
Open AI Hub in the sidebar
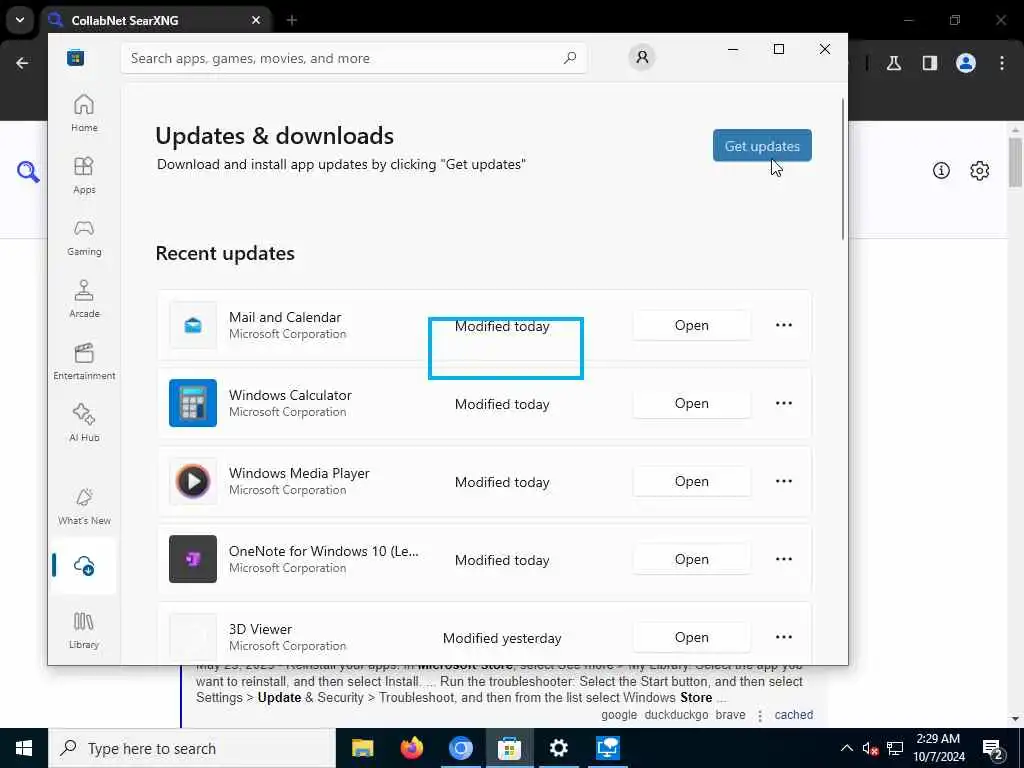point(84,424)
